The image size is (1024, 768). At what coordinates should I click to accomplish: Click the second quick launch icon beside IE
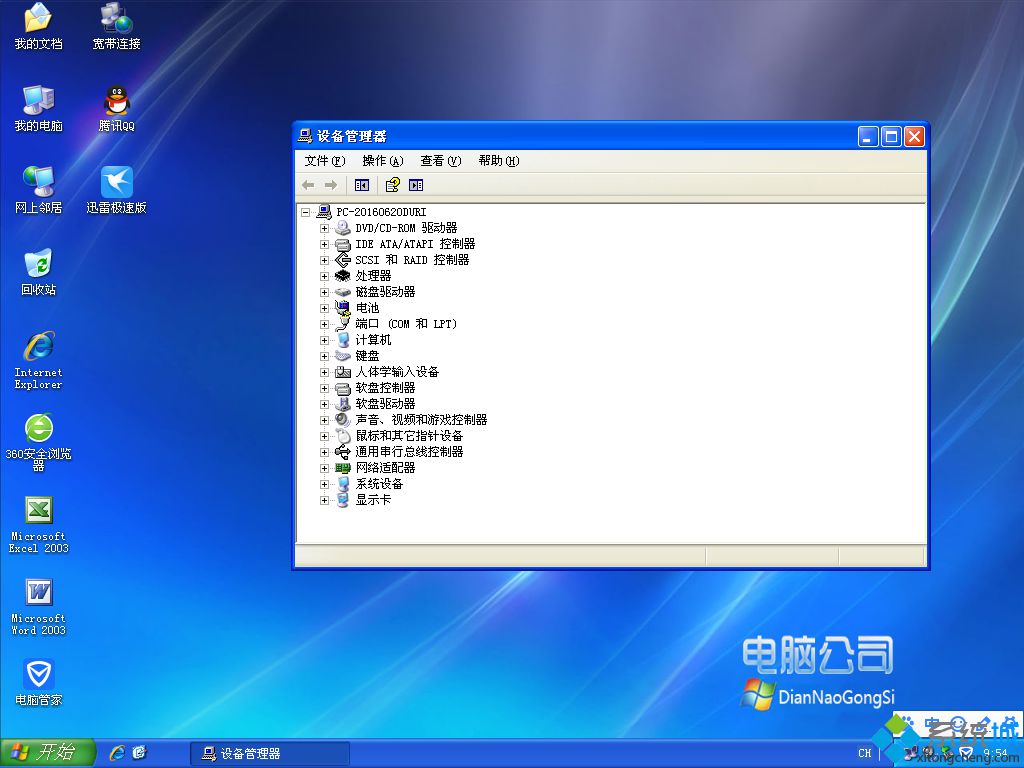pos(140,753)
